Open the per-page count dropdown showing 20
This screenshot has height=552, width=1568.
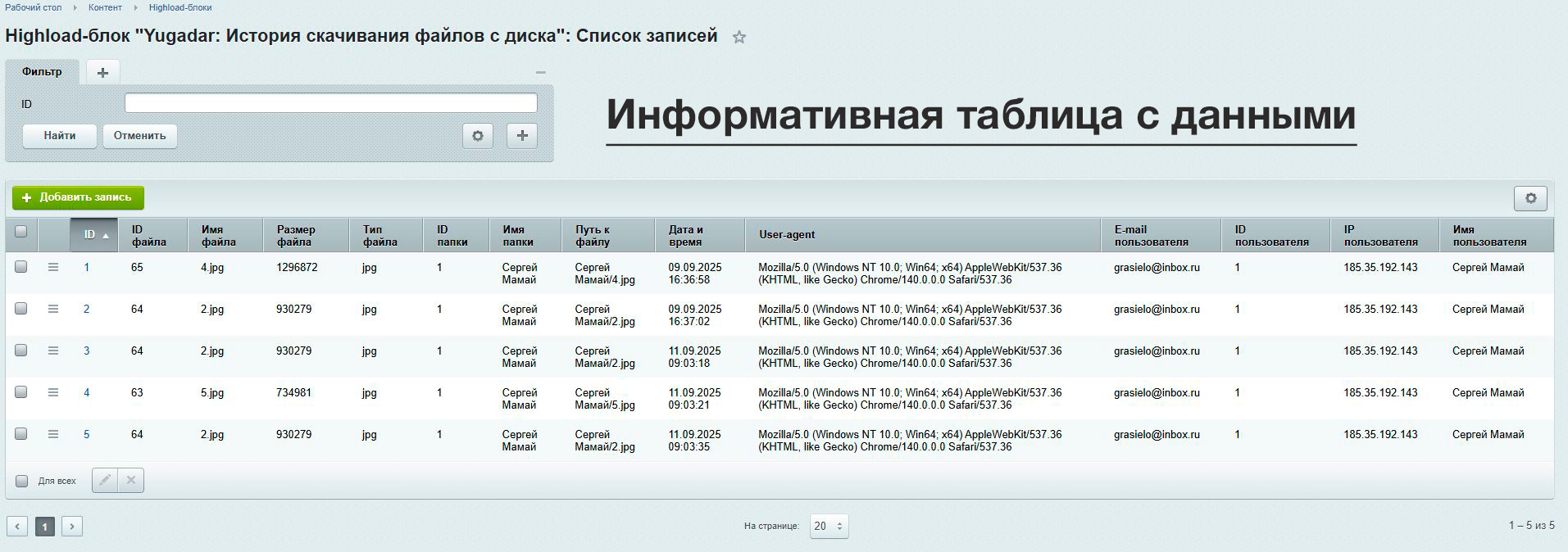point(829,527)
